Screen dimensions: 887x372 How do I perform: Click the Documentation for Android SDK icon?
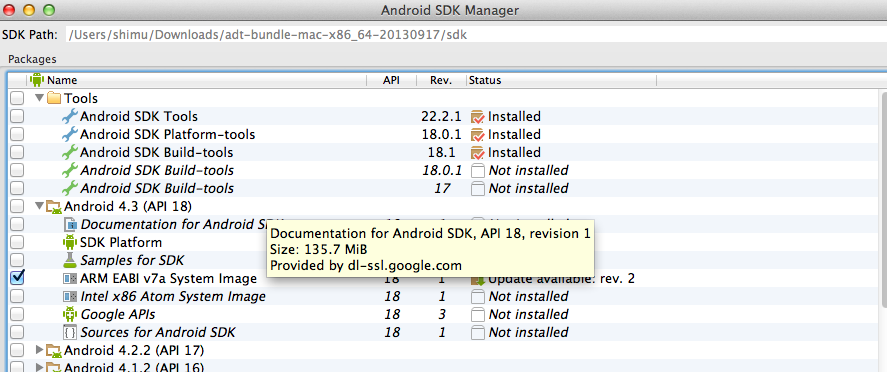[70, 224]
